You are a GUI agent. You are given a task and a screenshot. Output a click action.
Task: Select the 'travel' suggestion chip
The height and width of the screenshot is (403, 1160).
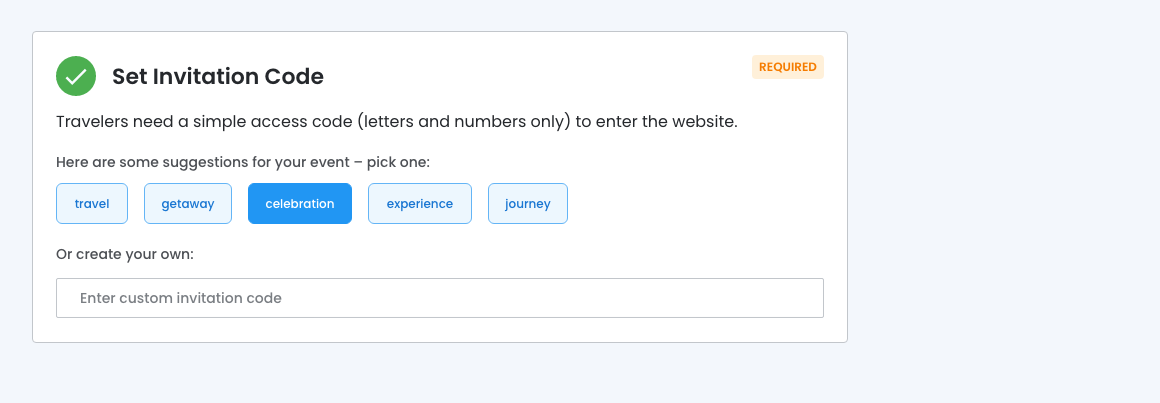92,203
